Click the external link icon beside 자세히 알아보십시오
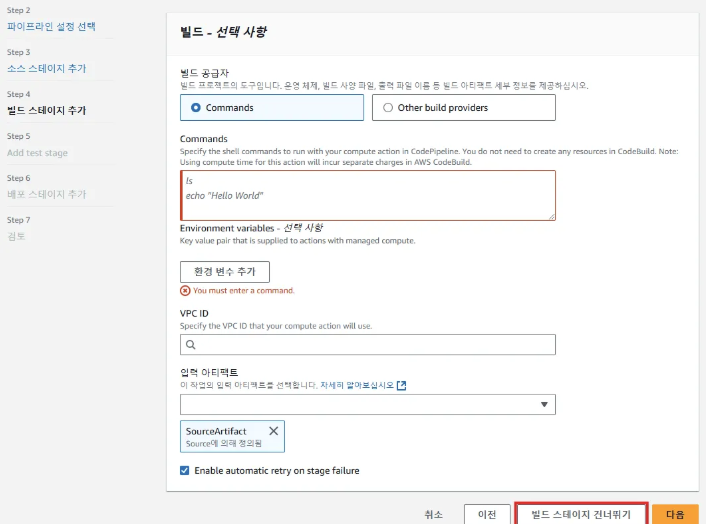 402,385
